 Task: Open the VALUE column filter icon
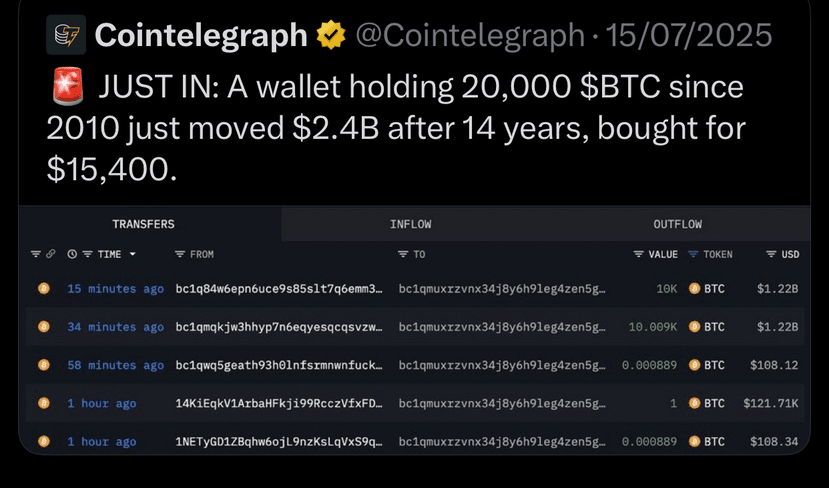[639, 254]
